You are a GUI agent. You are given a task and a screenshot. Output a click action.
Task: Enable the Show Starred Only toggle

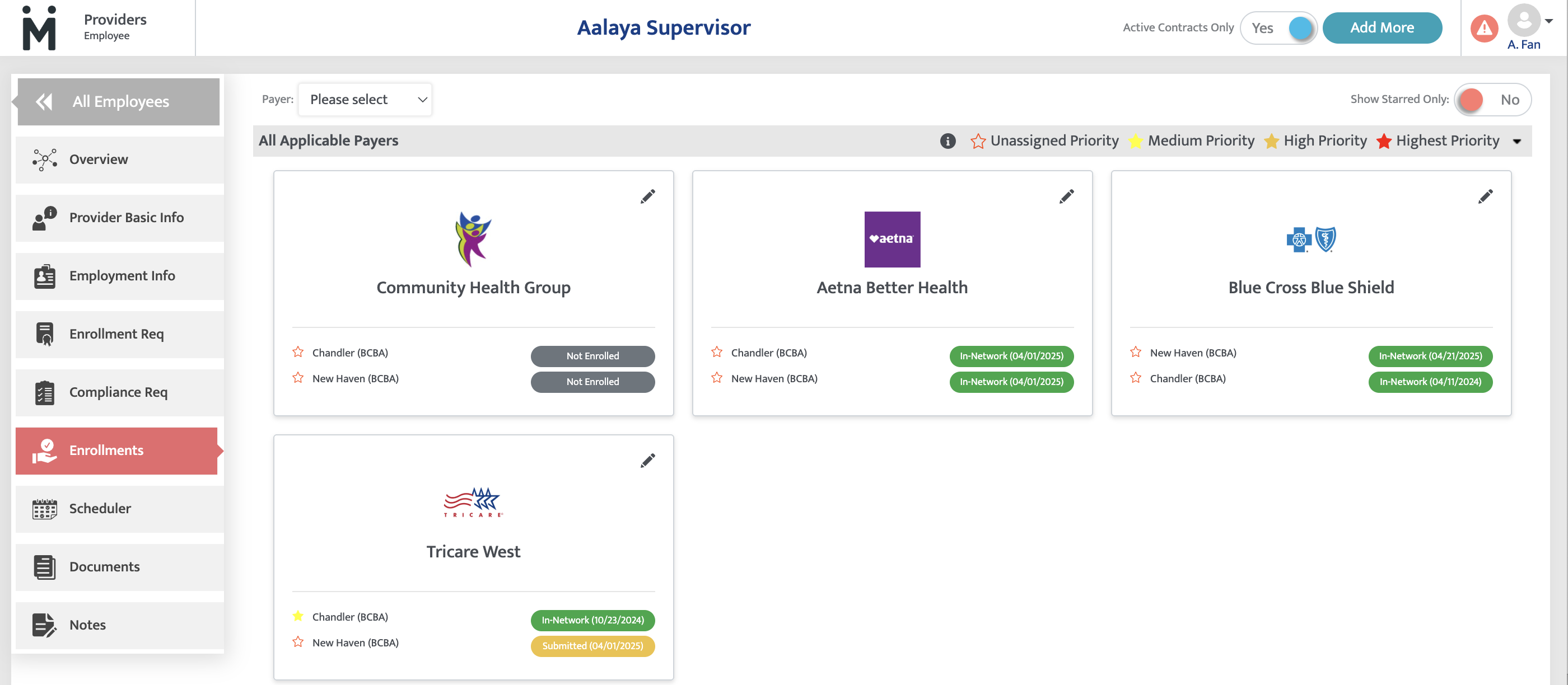[1492, 100]
